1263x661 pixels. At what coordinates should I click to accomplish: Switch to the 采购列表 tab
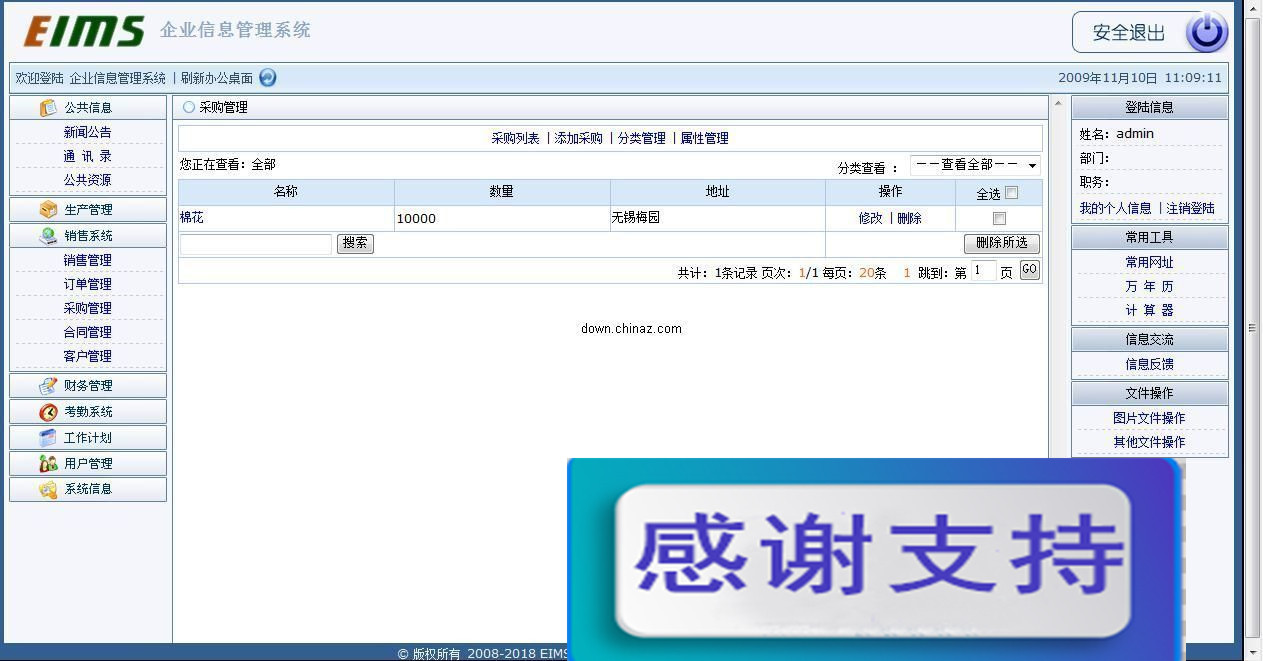(515, 138)
